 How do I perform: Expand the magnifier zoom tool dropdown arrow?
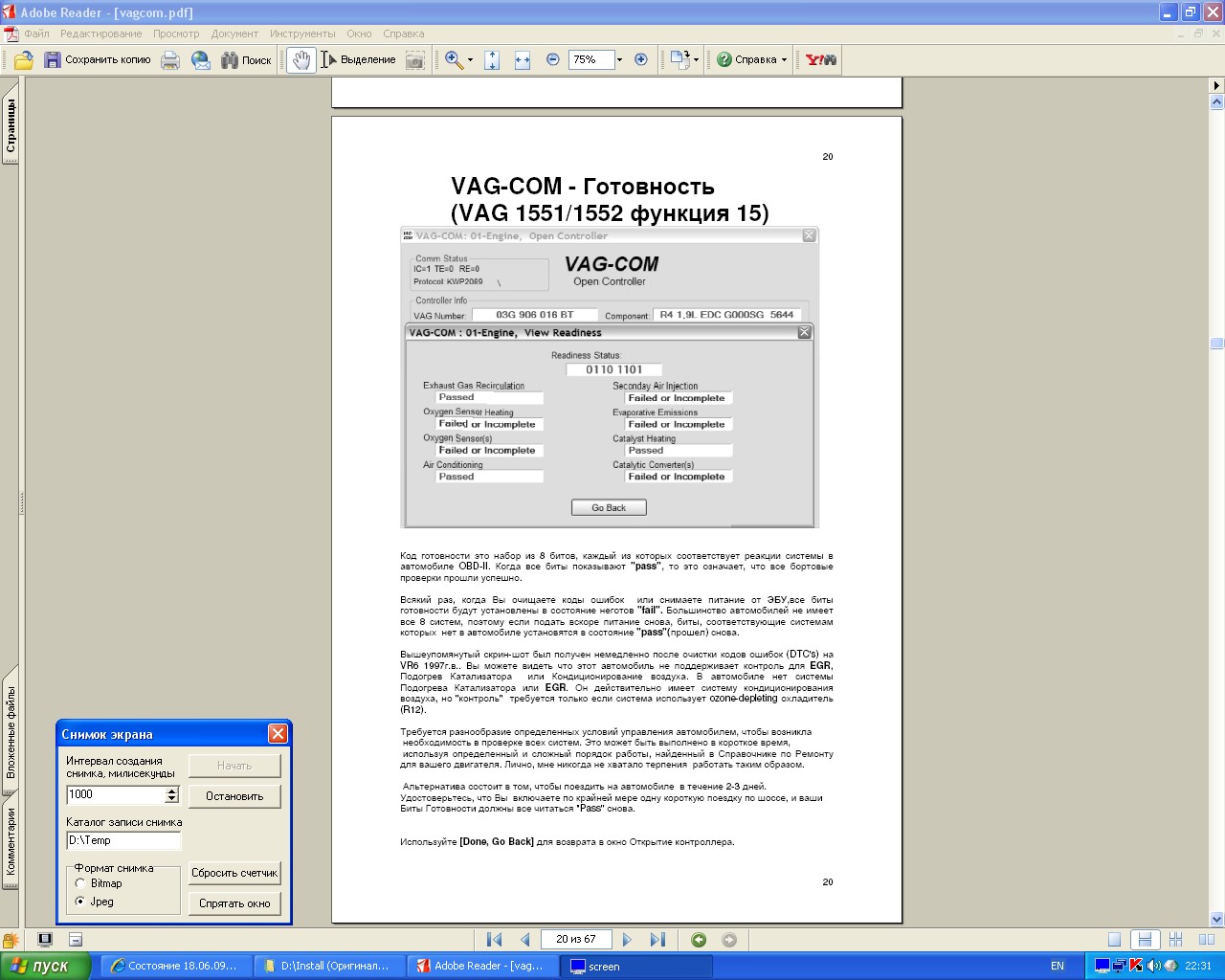470,60
